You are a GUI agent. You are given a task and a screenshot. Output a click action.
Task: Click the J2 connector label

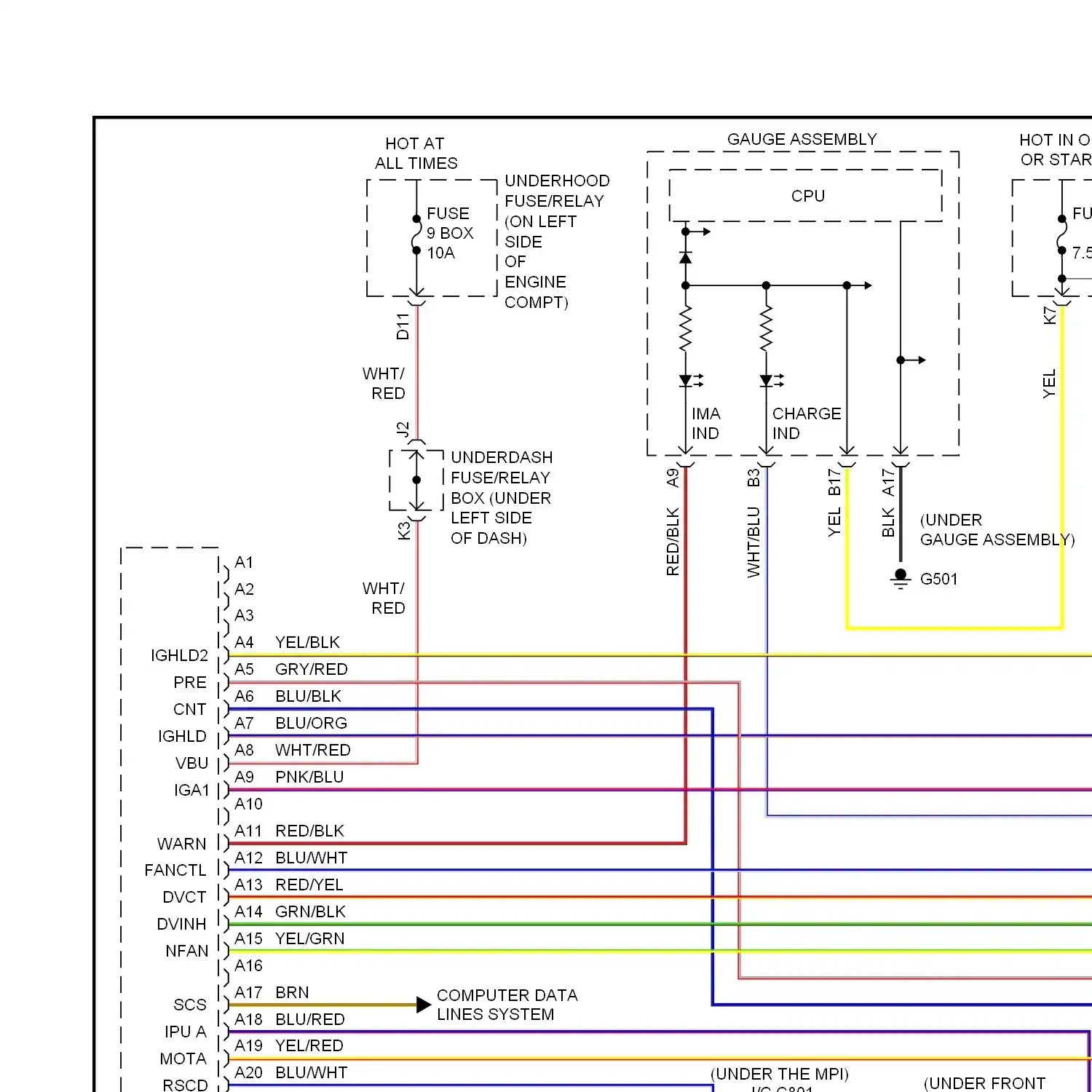(403, 429)
